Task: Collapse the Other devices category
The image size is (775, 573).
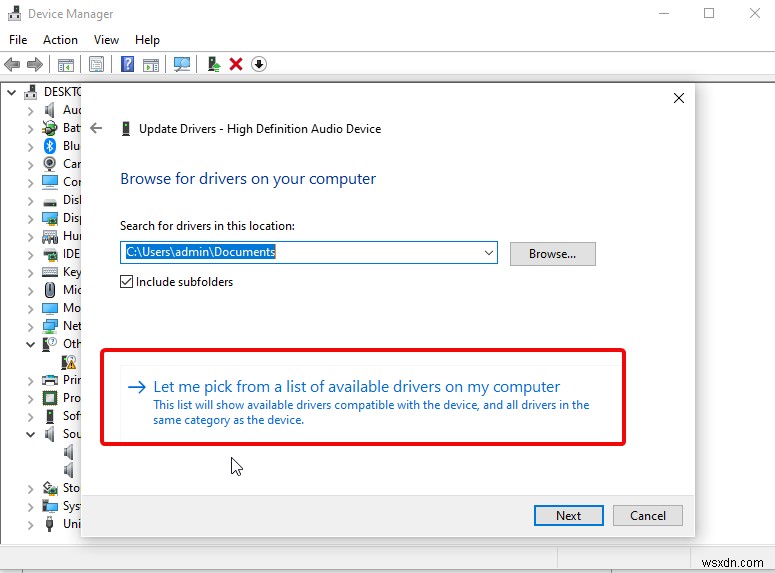Action: pyautogui.click(x=30, y=344)
